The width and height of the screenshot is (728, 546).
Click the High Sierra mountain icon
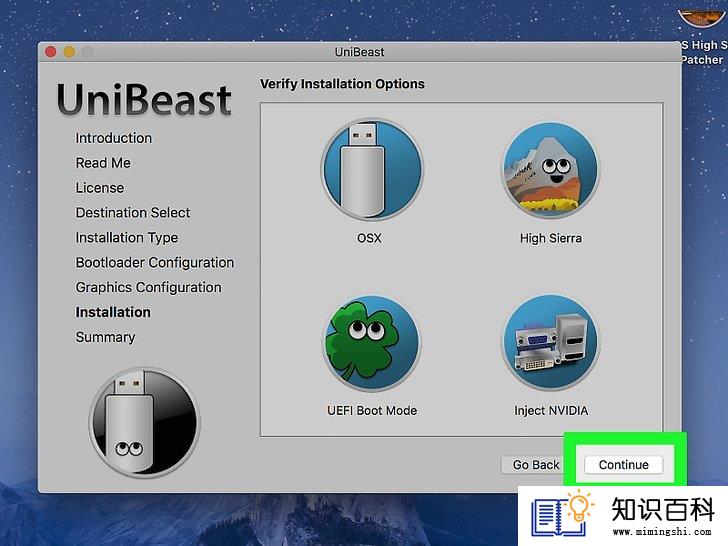pyautogui.click(x=551, y=170)
